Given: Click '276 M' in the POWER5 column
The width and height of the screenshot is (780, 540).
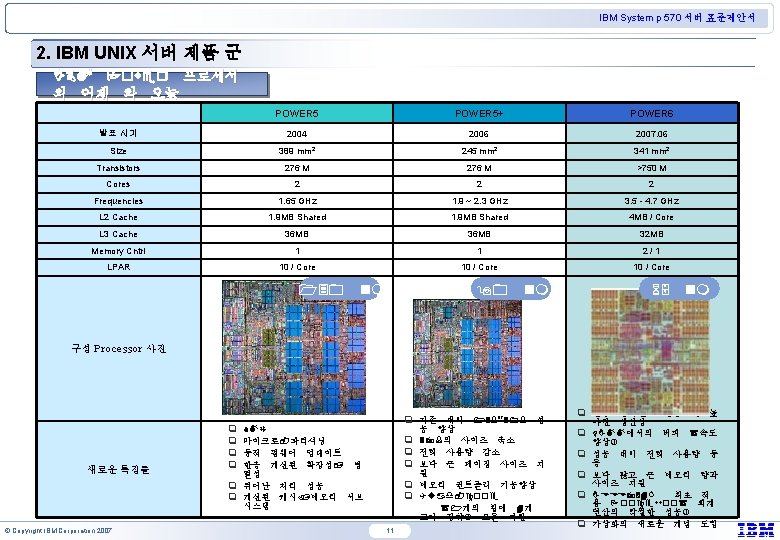Looking at the screenshot, I should point(297,168).
